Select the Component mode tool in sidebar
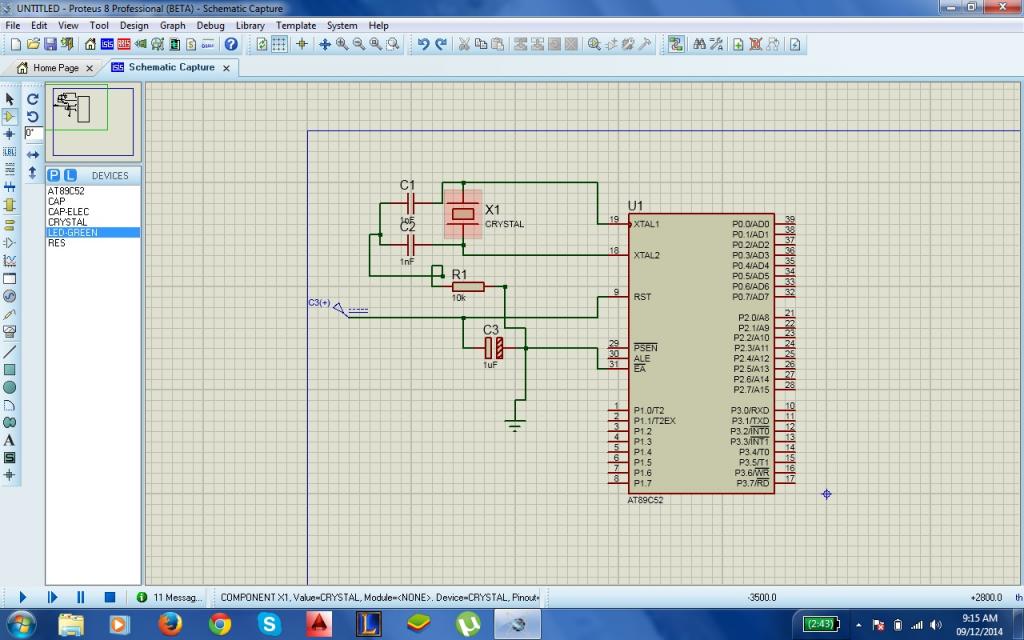Screen dimensions: 1024x640 point(9,116)
